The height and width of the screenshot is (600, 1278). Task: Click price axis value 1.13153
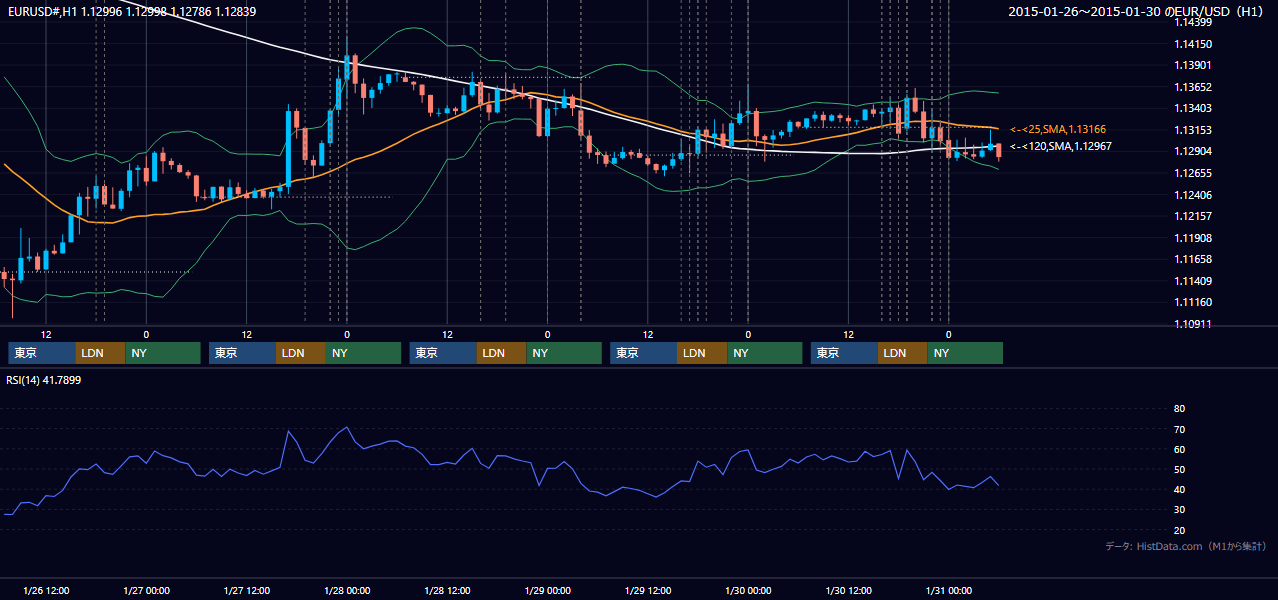coord(1193,130)
